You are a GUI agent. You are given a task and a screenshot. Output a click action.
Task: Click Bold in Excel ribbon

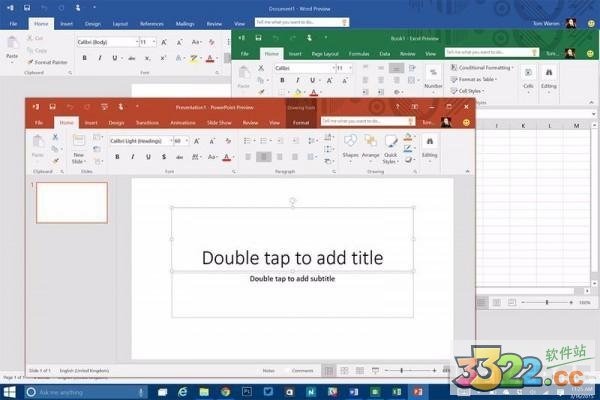pyautogui.click(x=282, y=80)
